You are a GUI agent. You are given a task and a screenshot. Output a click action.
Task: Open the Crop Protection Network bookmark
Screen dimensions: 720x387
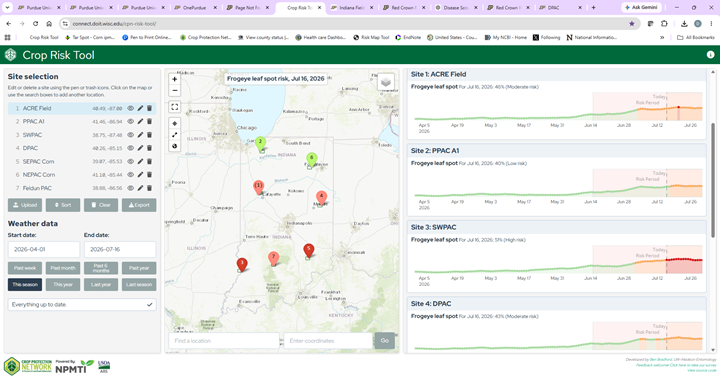(205, 38)
